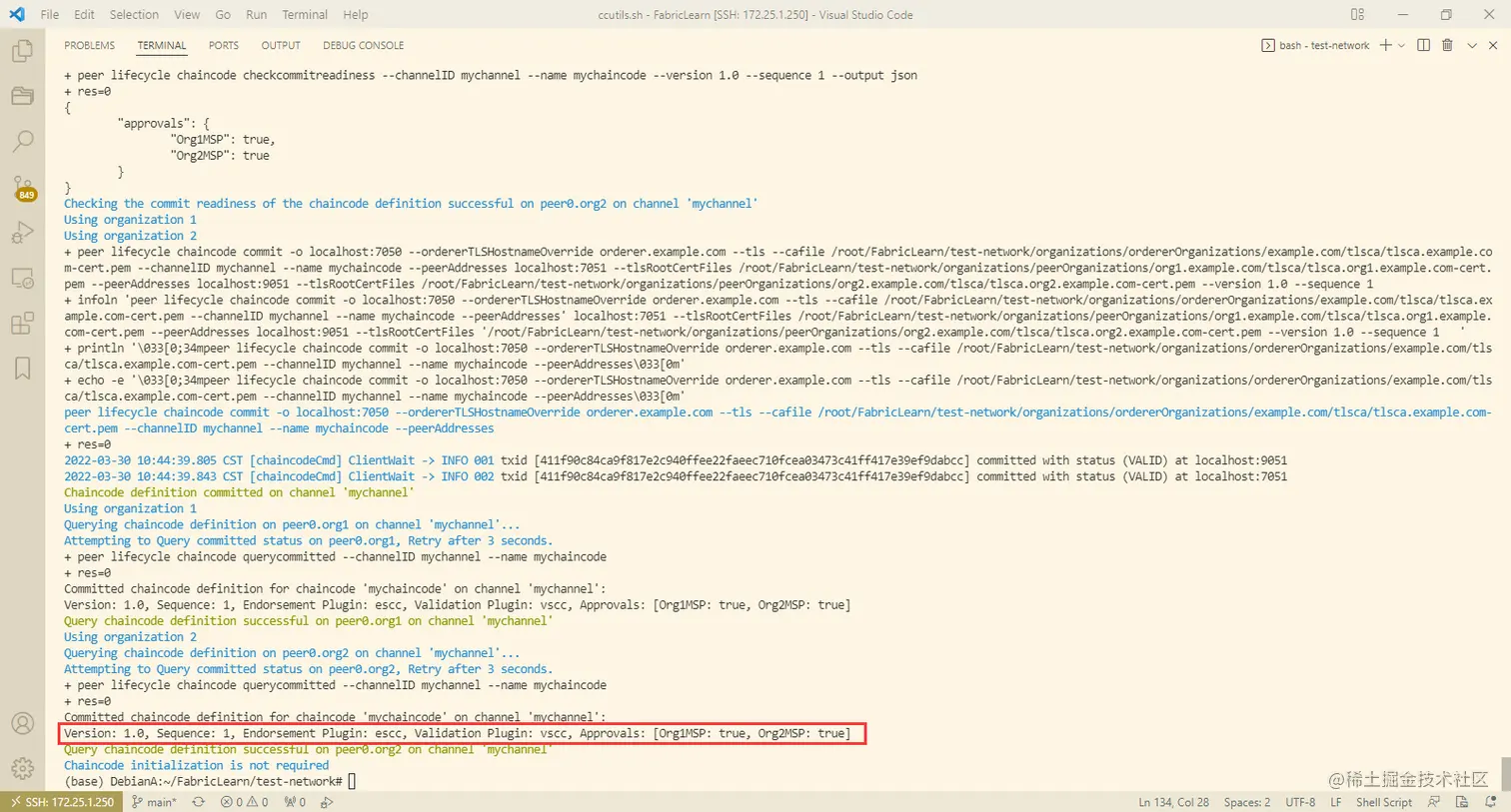Switch to the TERMINAL tab
This screenshot has width=1511, height=812.
162,45
